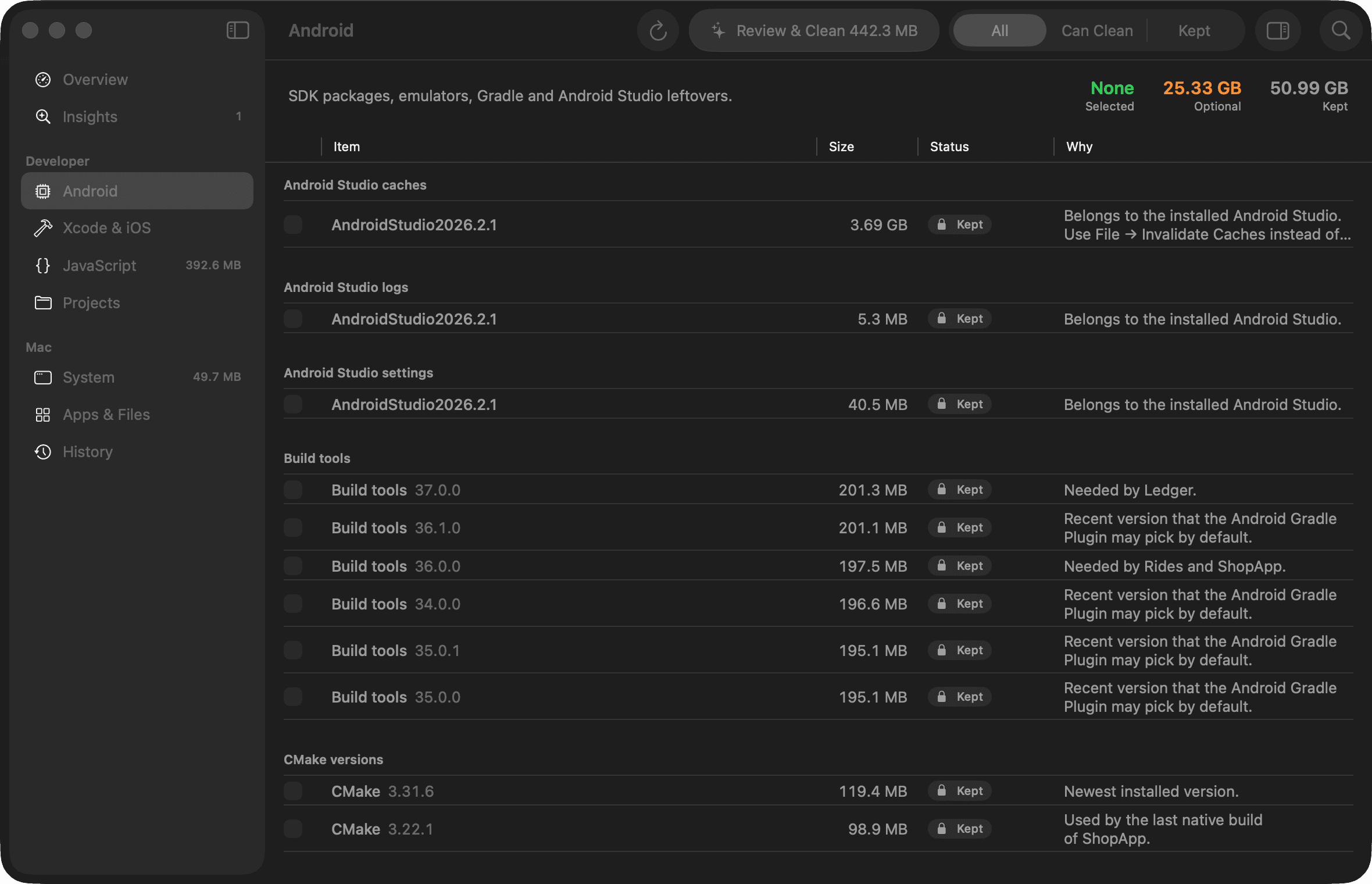The image size is (1372, 884).
Task: Click the History clock icon
Action: pos(43,452)
